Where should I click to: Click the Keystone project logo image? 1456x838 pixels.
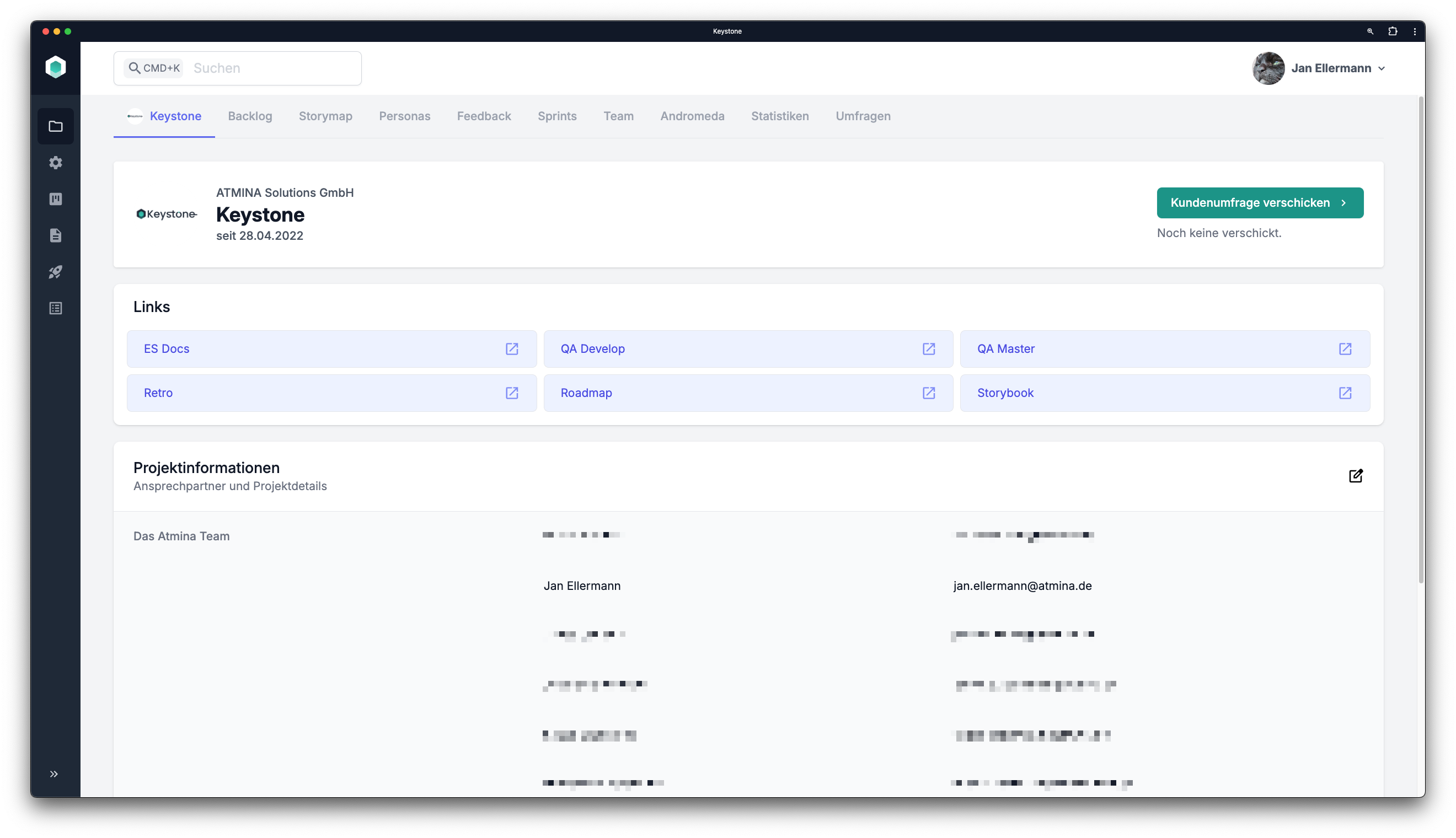(167, 214)
